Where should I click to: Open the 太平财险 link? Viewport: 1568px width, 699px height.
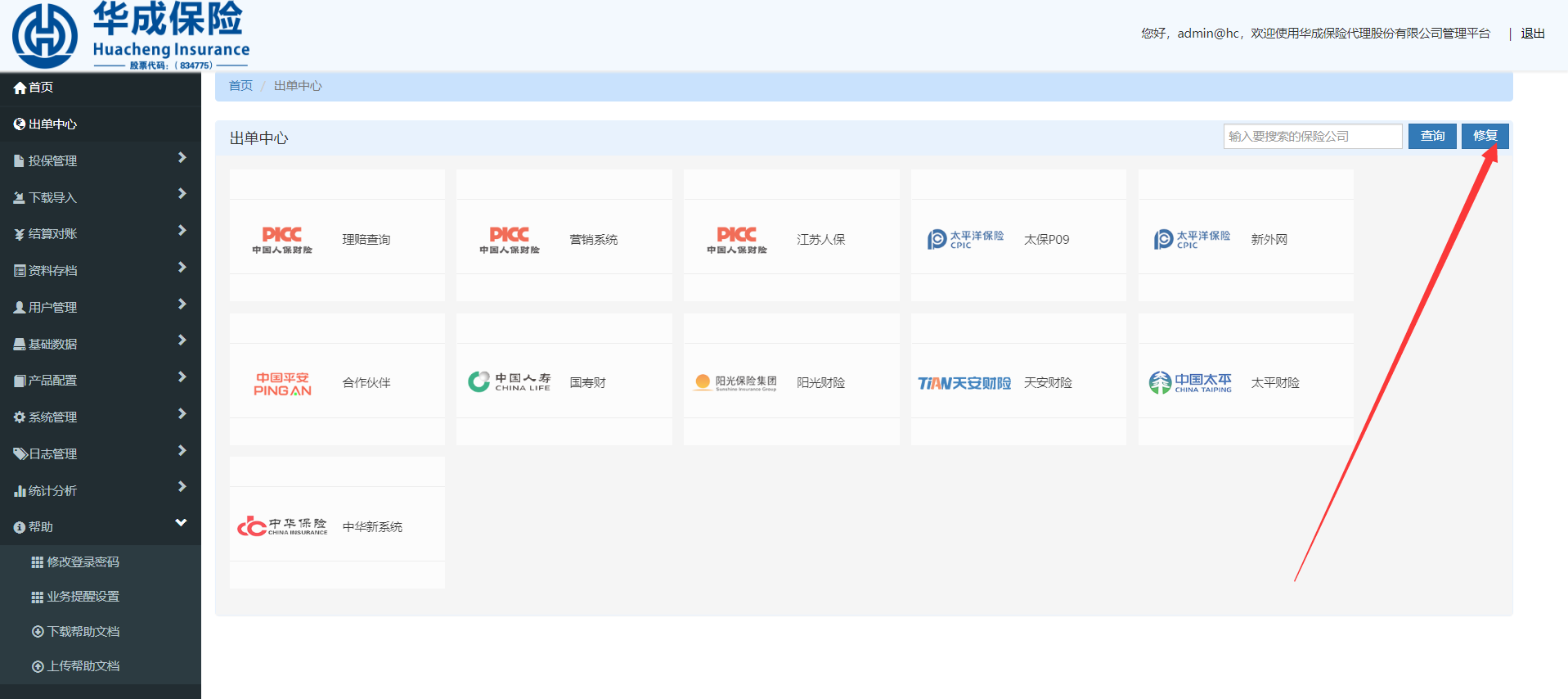tap(1275, 383)
